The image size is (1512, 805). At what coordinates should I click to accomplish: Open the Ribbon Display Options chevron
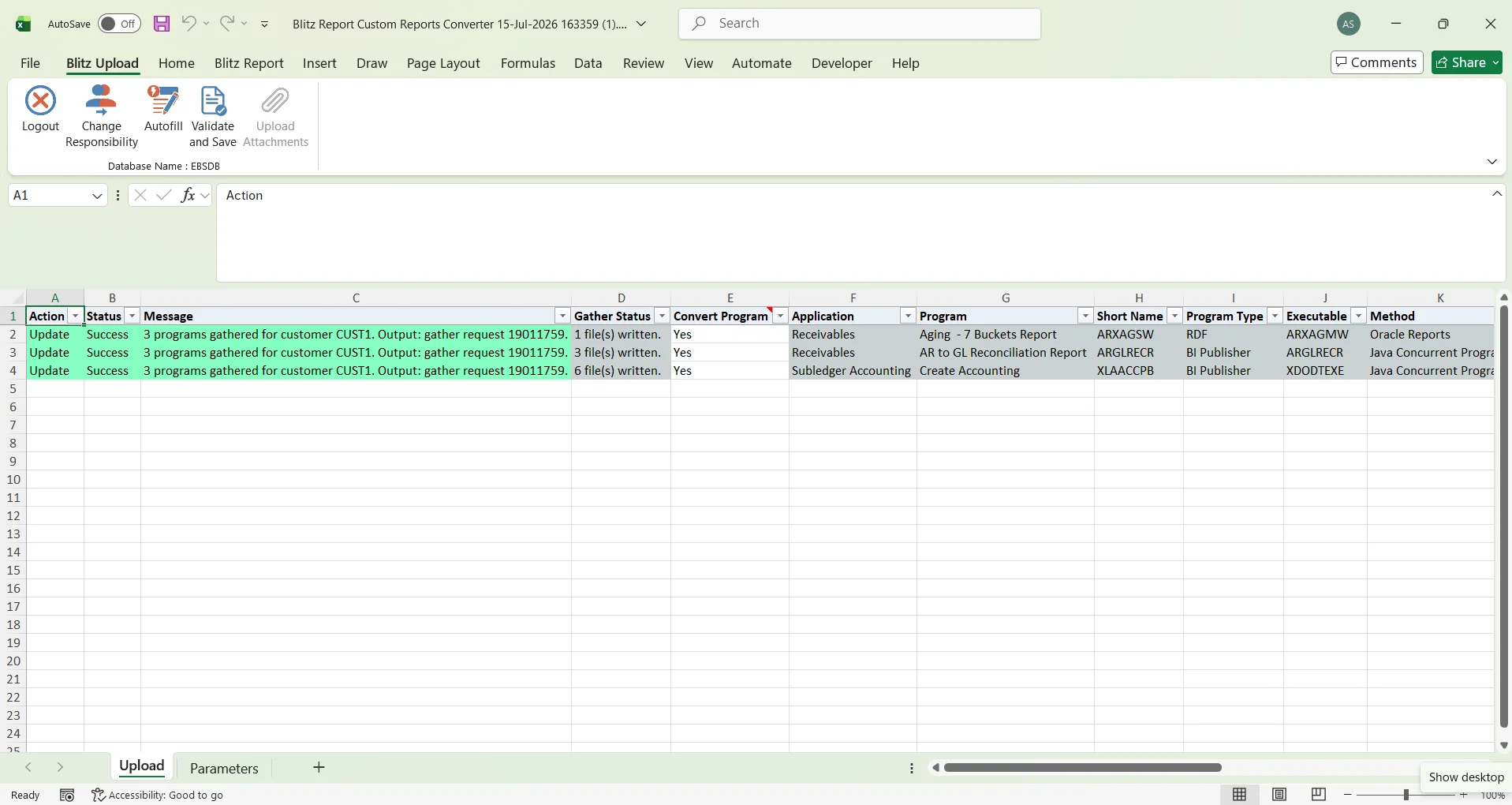point(1491,161)
